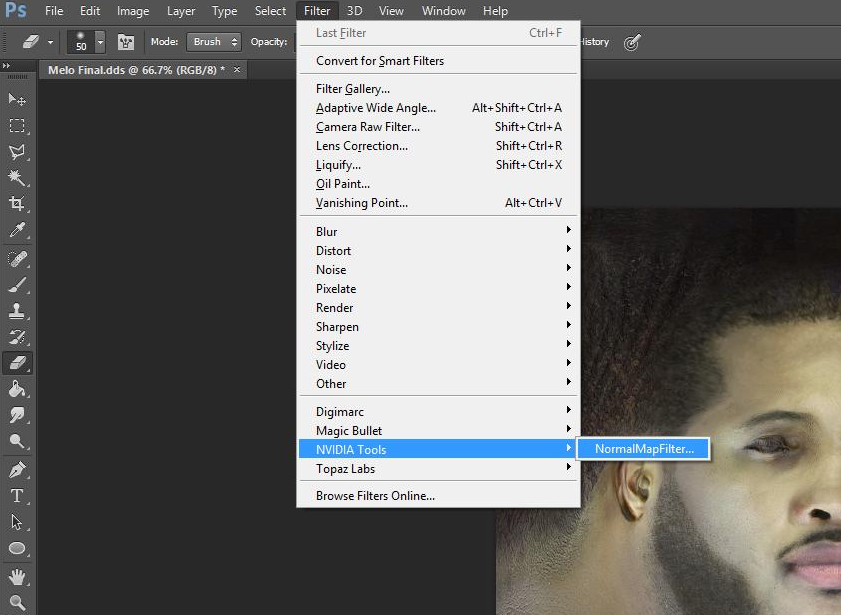
Task: Open Lens Correction filter
Action: point(438,146)
